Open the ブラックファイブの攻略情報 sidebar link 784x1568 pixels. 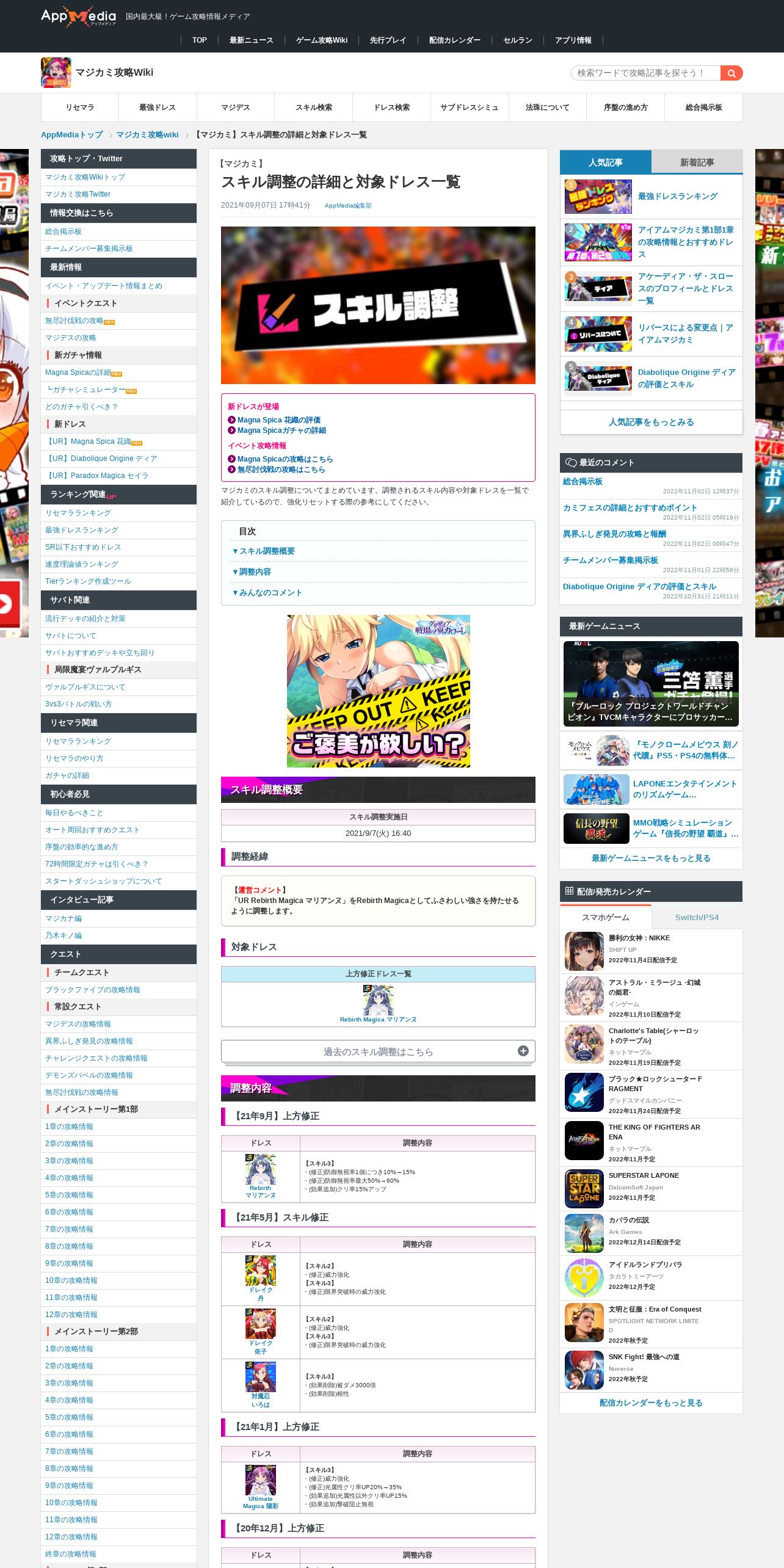92,990
